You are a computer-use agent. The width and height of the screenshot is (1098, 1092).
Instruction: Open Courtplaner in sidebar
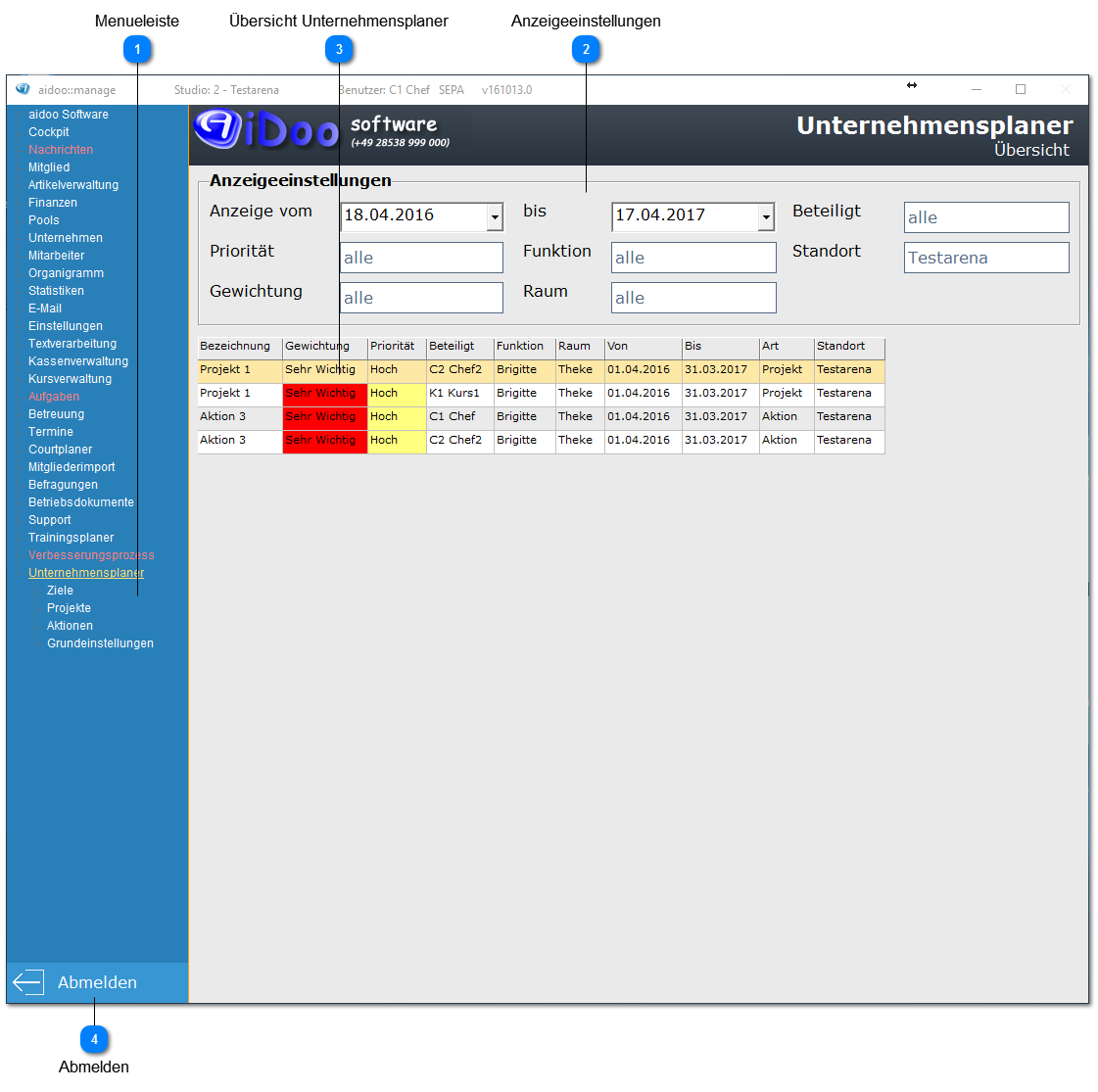[60, 450]
